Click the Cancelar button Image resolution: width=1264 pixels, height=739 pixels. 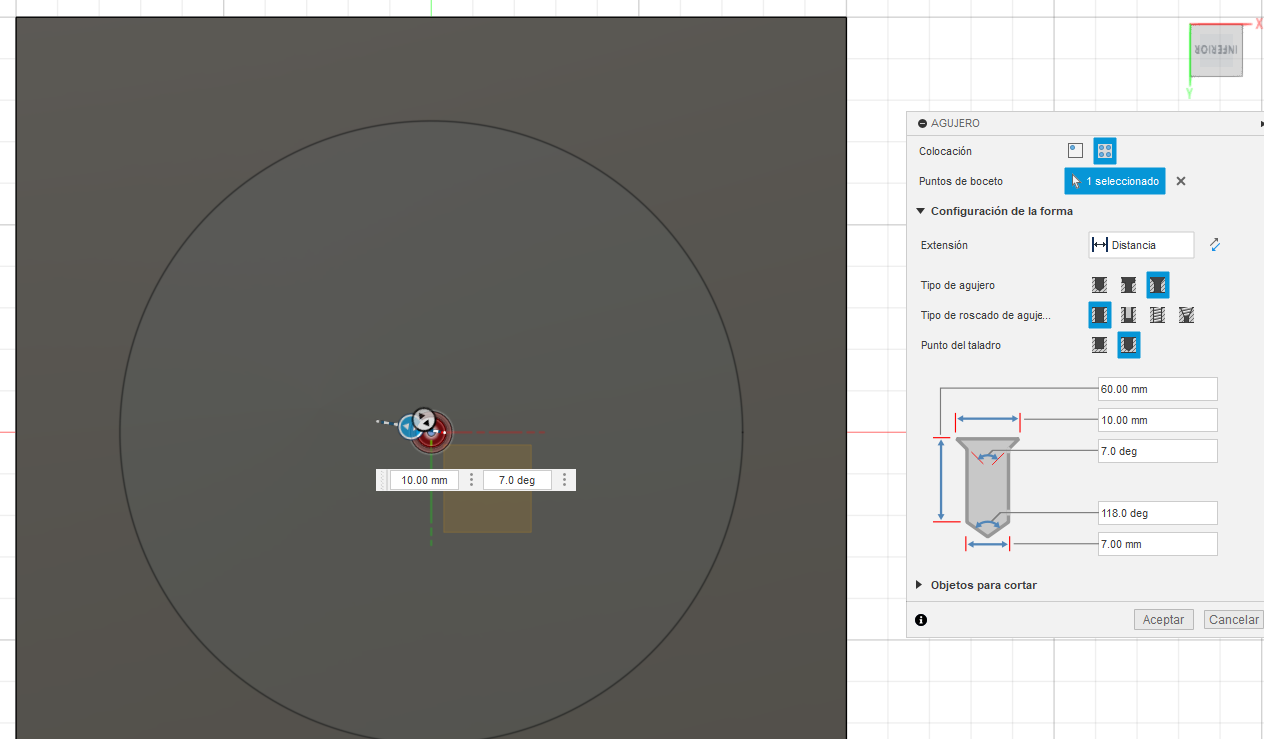click(1233, 620)
